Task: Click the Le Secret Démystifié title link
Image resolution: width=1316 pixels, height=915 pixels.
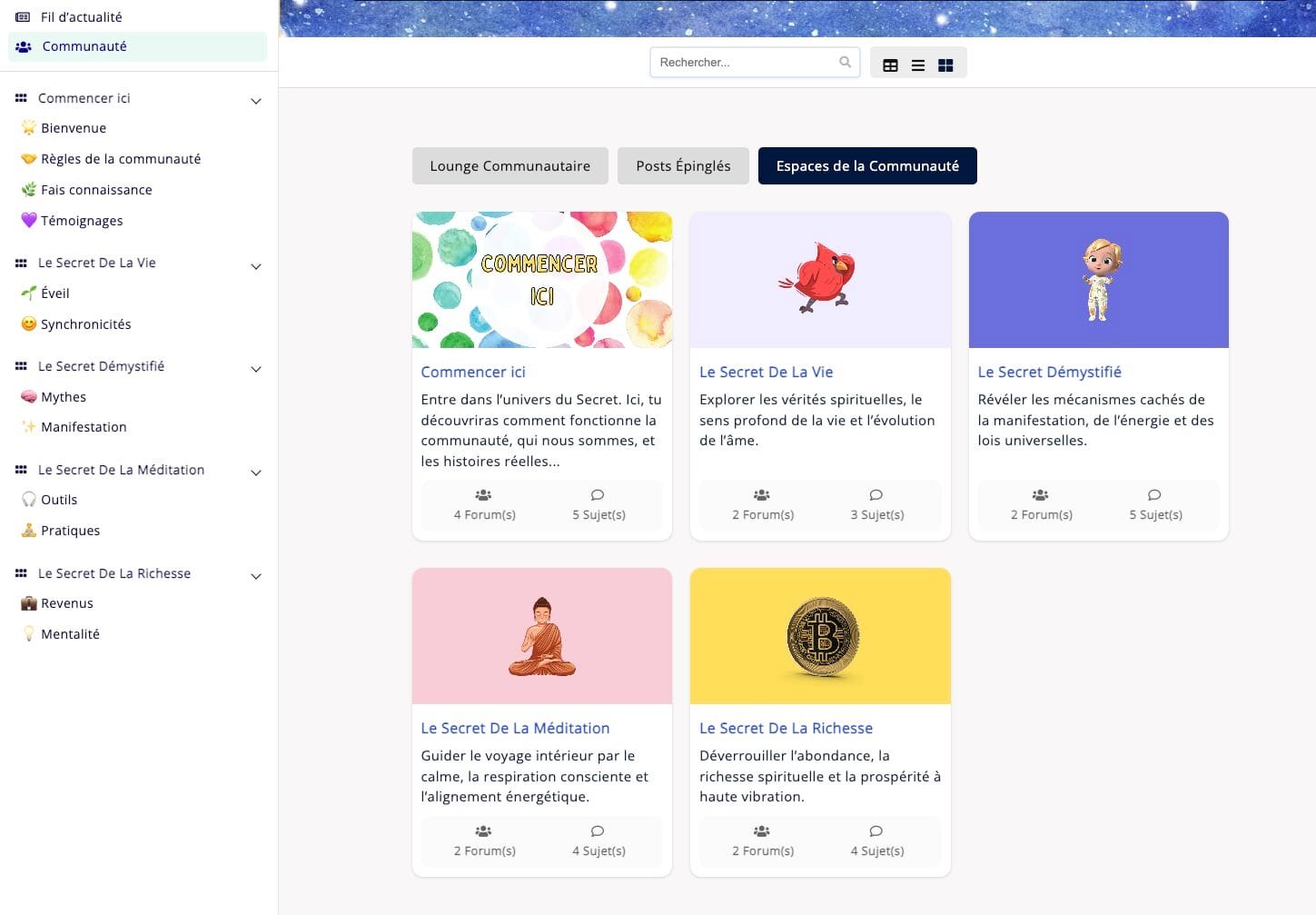Action: [1049, 372]
